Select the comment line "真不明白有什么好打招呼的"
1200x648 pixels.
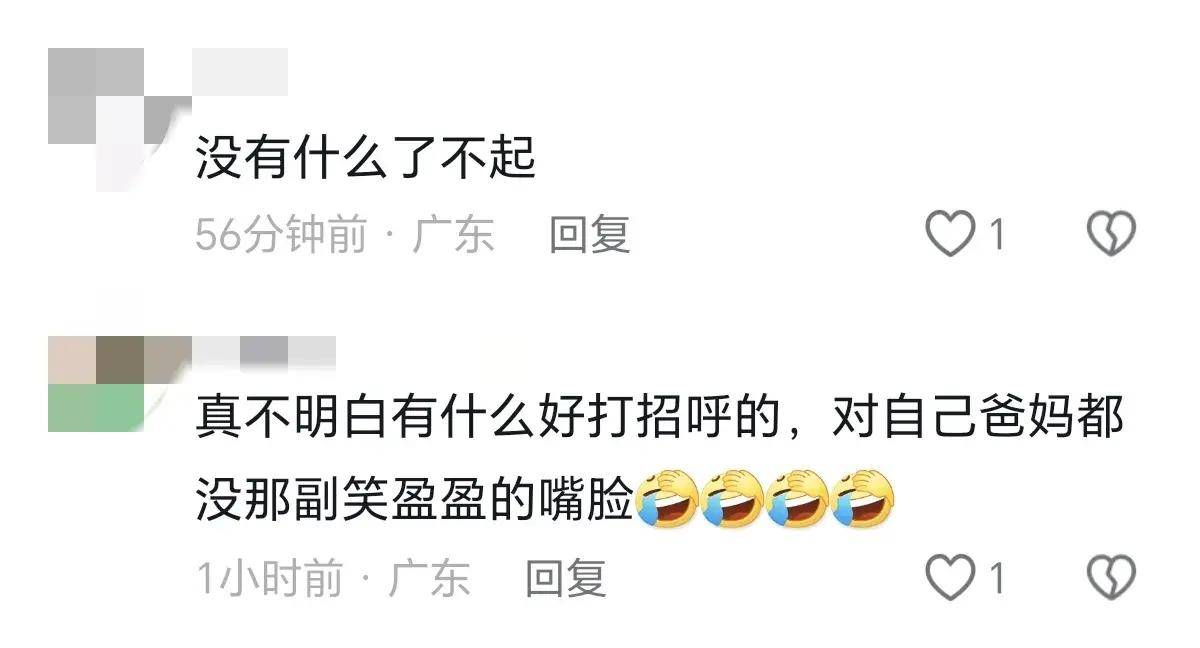tap(487, 420)
